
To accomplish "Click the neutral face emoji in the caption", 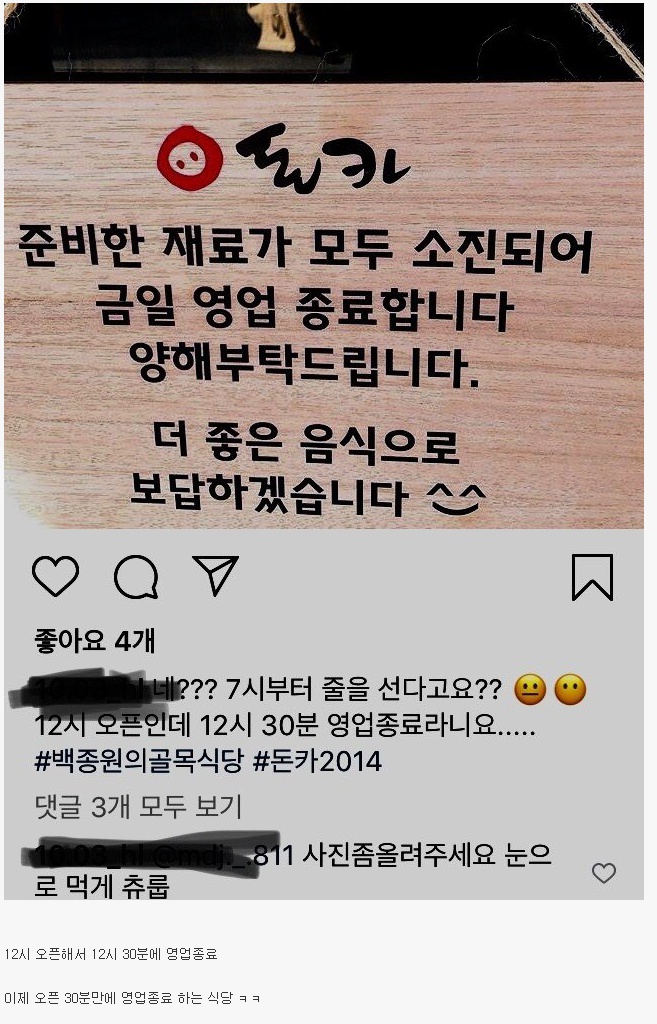I will tap(530, 690).
